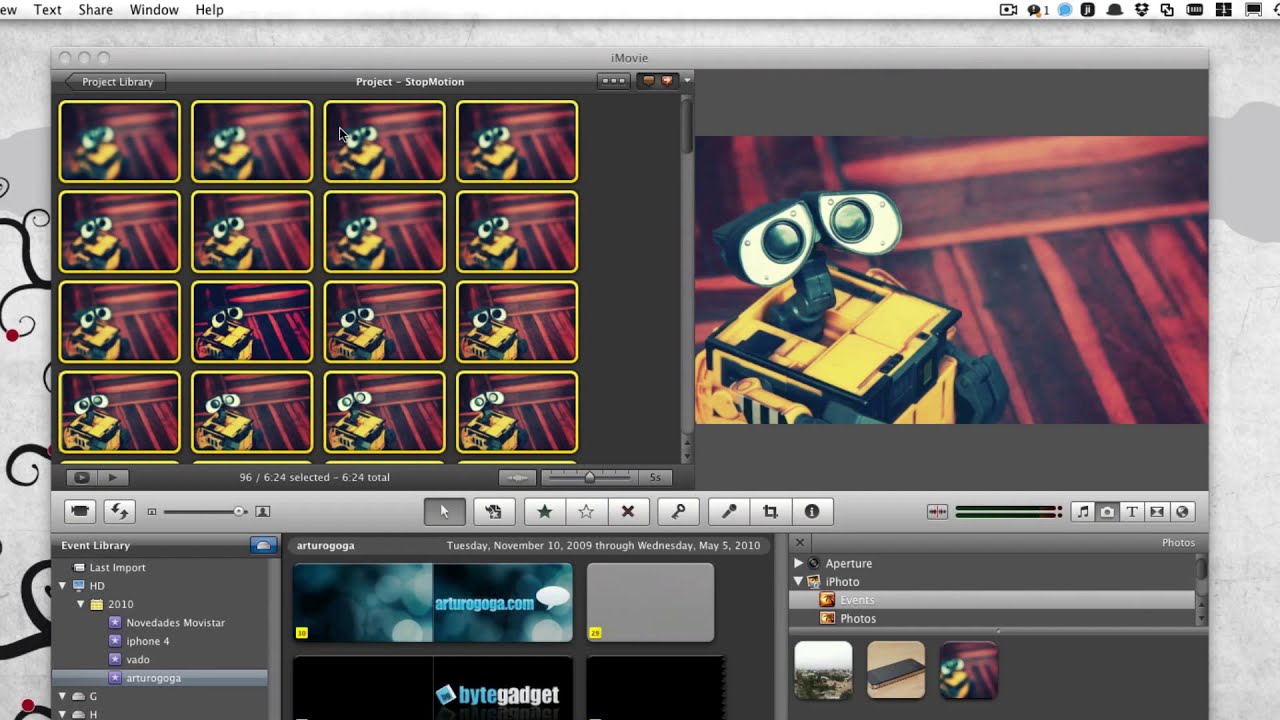Close the Photos browser with X
The image size is (1280, 720).
[799, 542]
